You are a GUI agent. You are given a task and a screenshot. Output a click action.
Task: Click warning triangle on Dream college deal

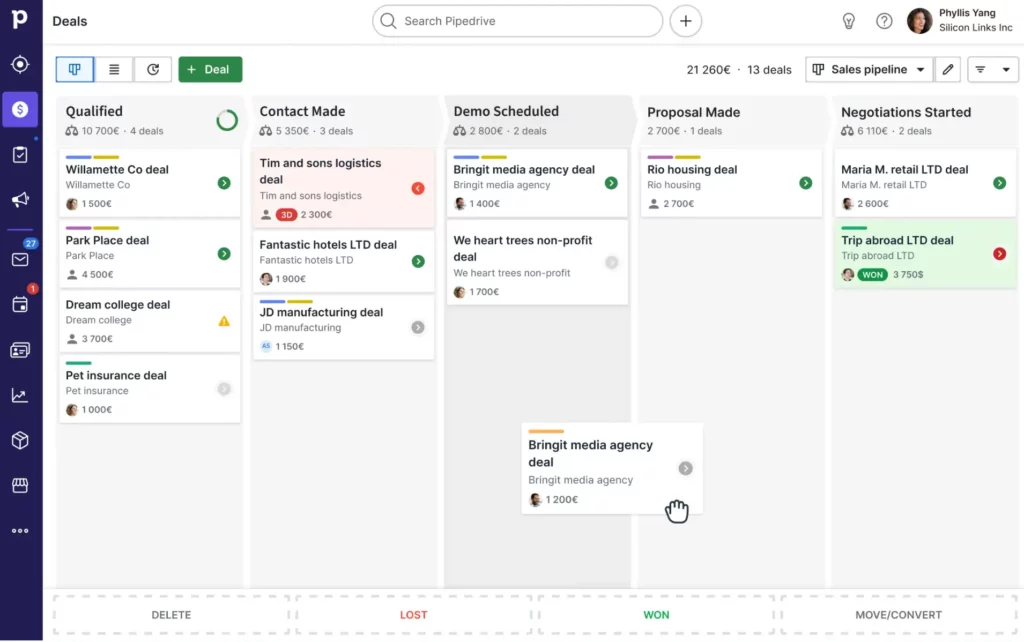pos(224,321)
